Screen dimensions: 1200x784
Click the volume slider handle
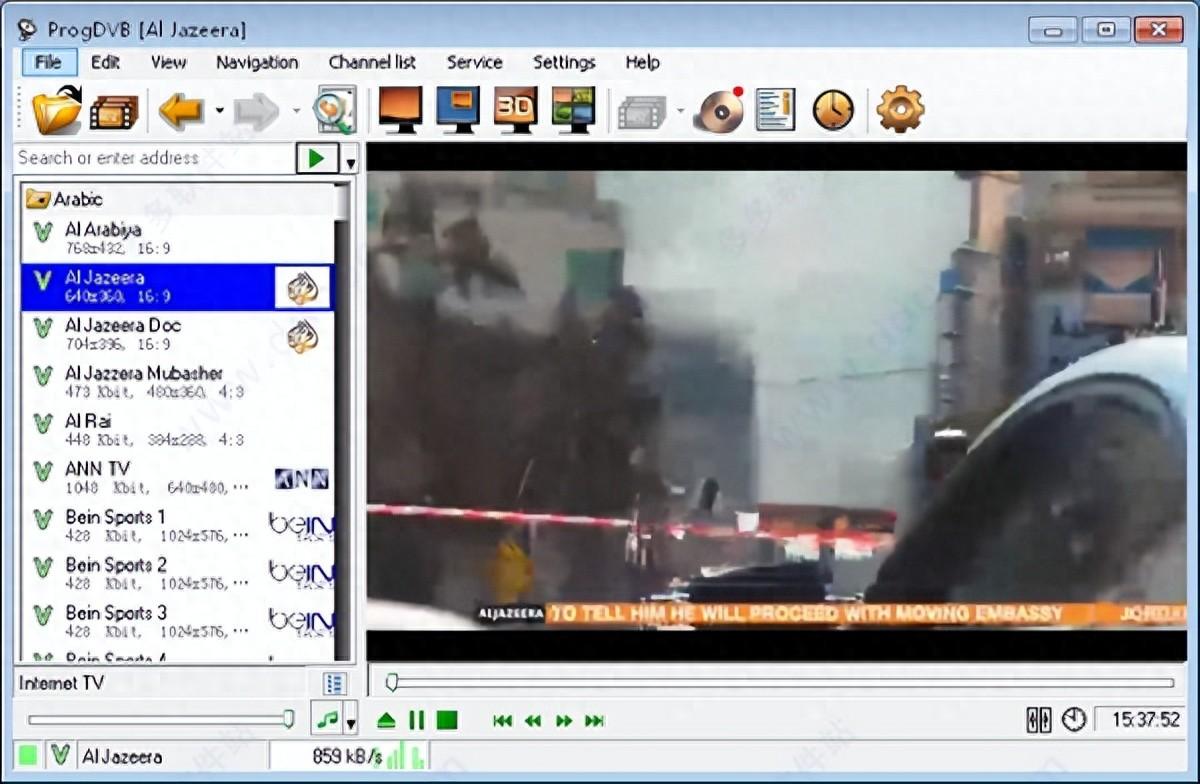coord(289,718)
